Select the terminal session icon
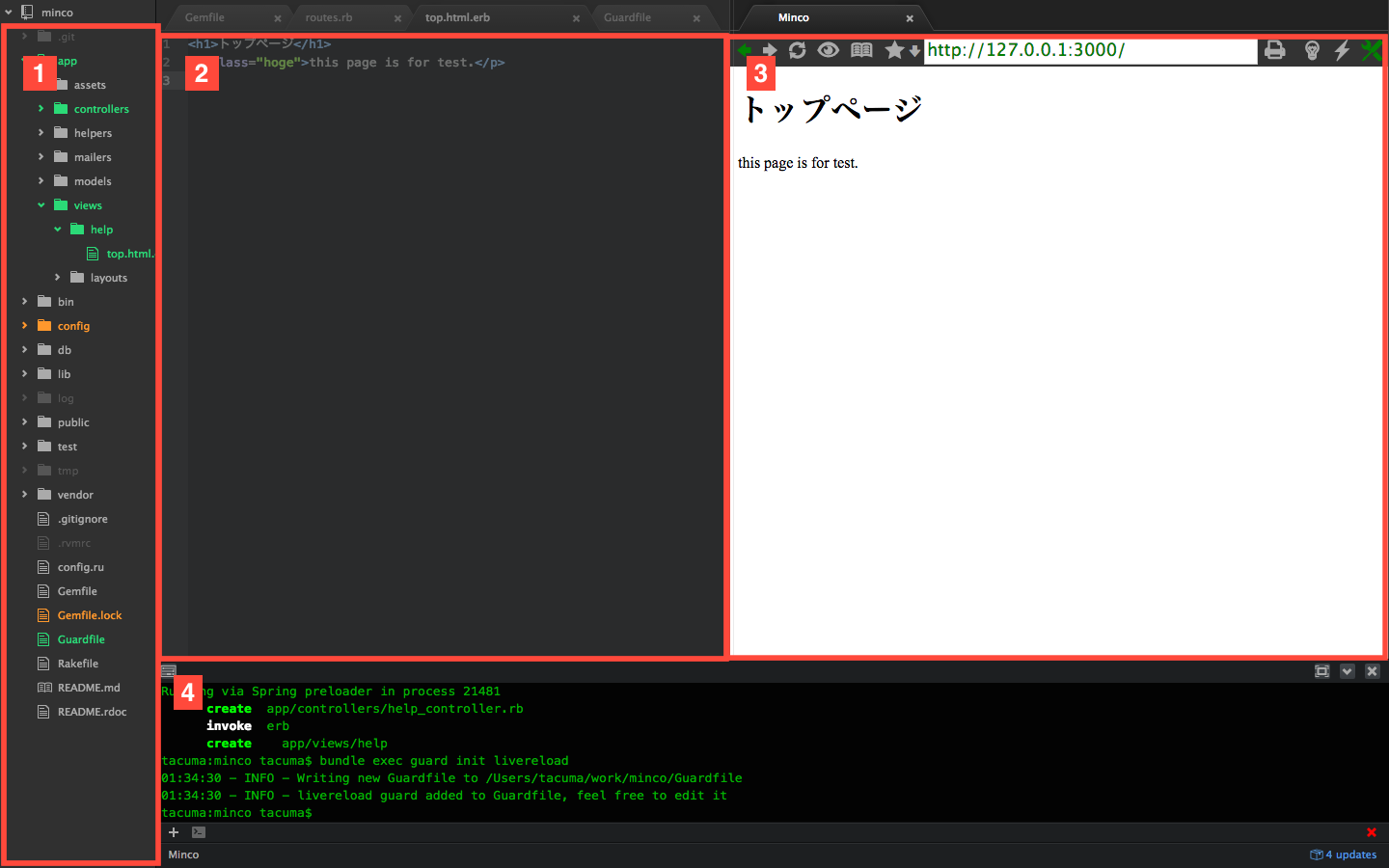This screenshot has height=868, width=1389. coord(199,832)
